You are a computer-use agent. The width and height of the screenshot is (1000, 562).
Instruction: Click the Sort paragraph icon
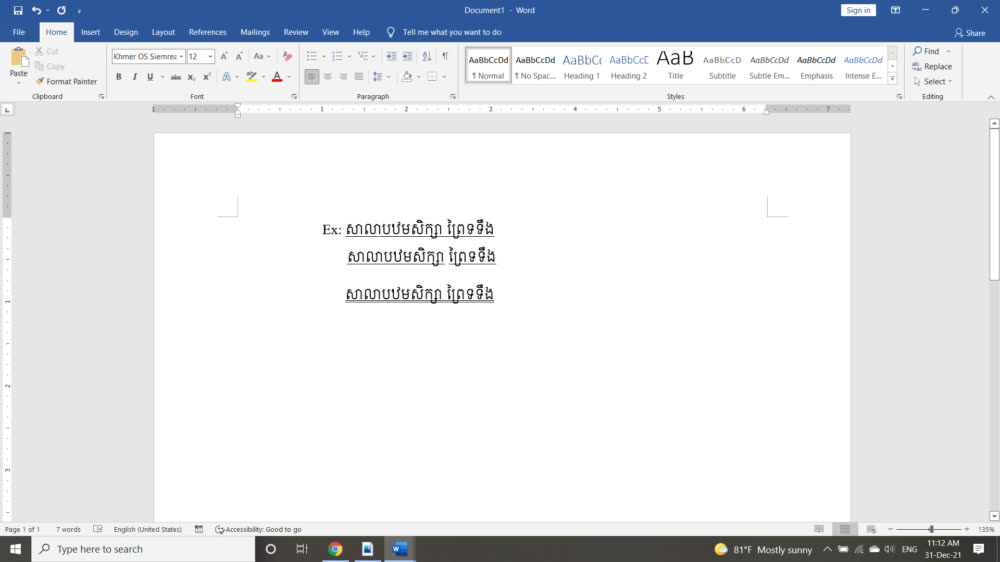tap(427, 57)
